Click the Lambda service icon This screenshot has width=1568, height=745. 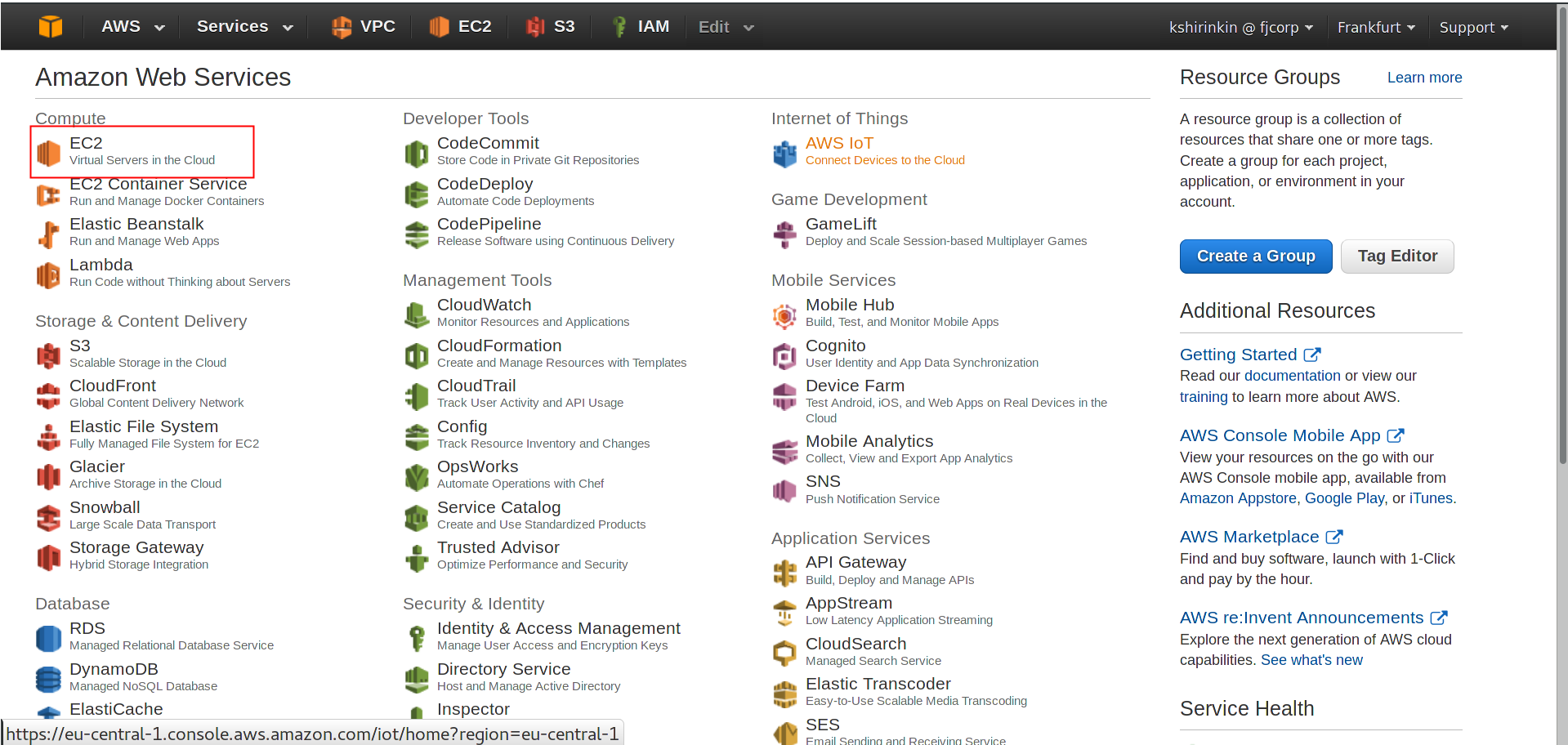[x=49, y=275]
